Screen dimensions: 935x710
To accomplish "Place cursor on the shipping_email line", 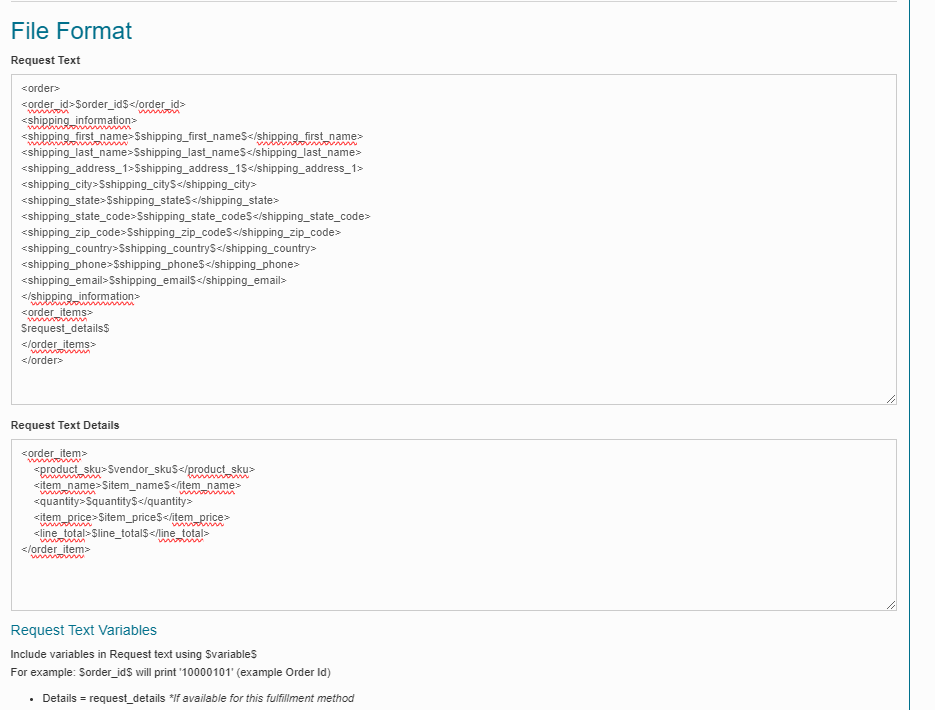I will pos(154,280).
